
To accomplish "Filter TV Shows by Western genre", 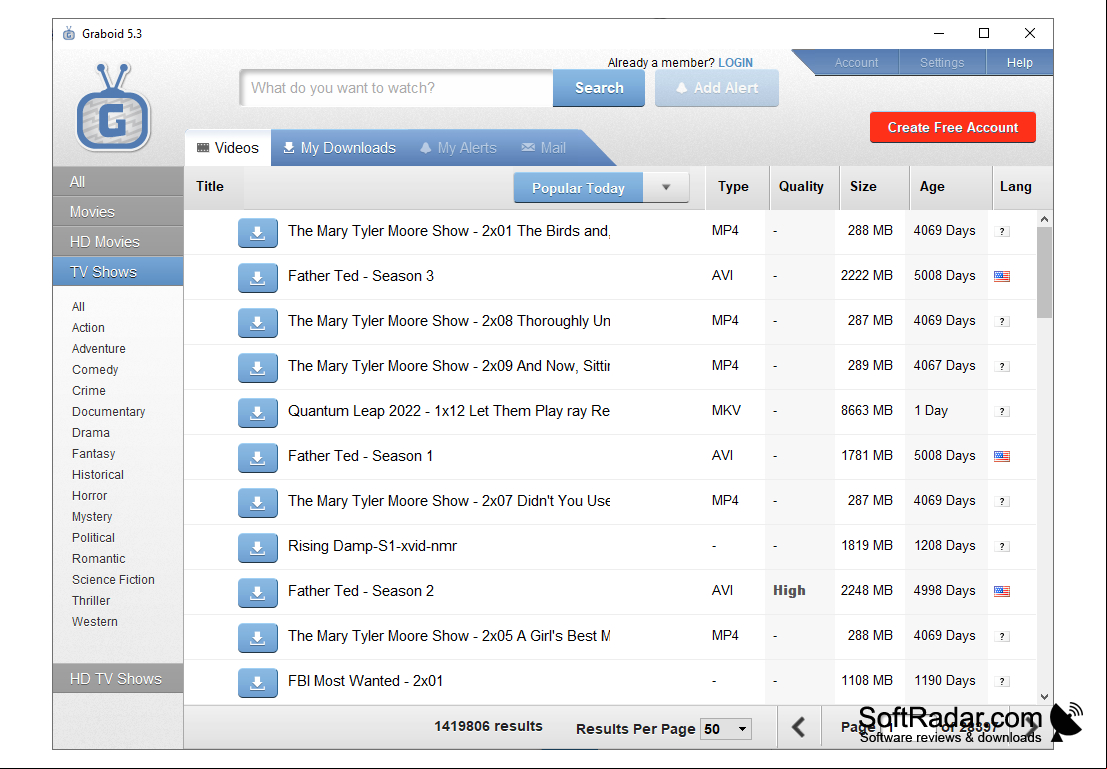I will click(x=95, y=621).
